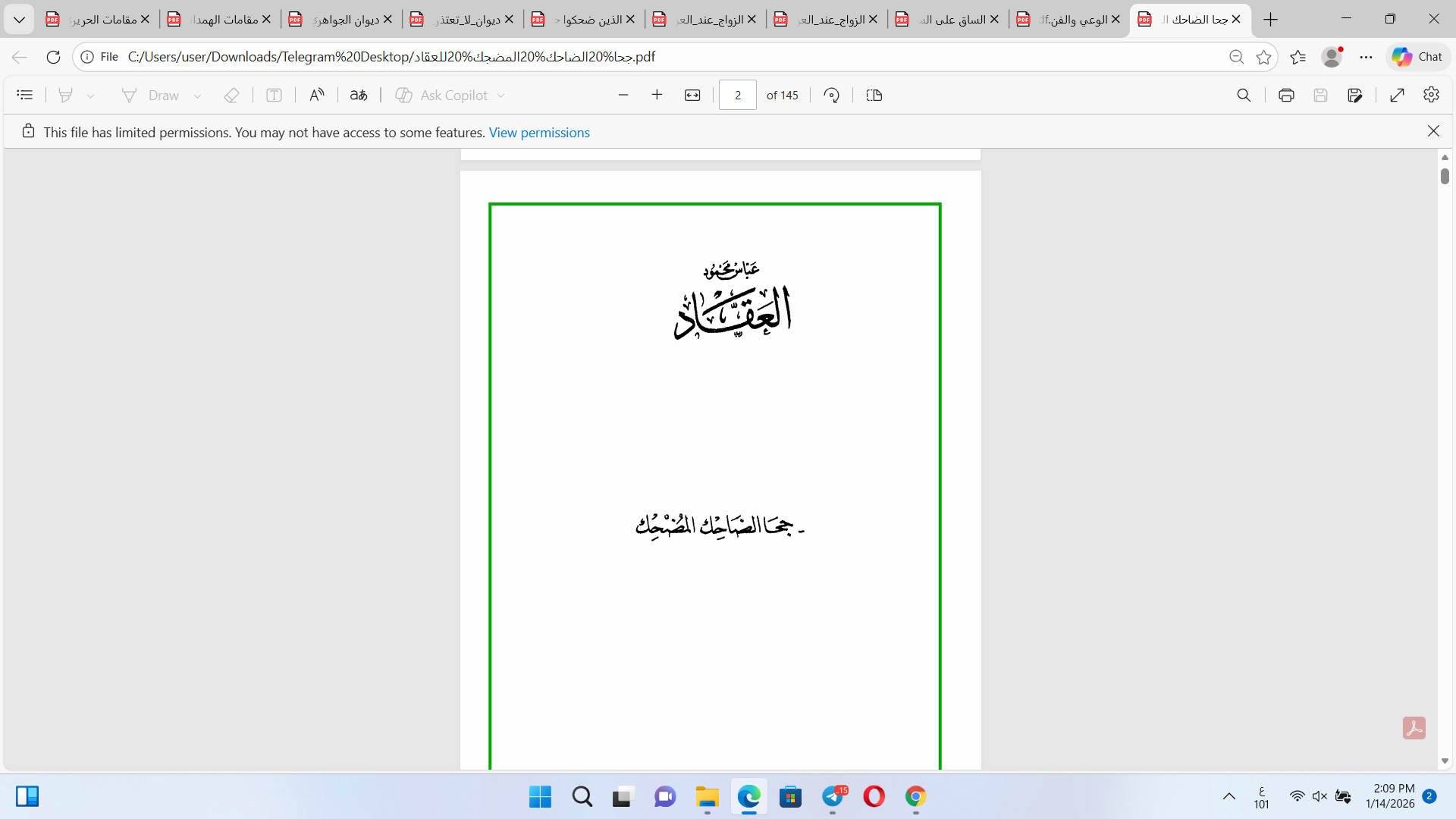Click the address bar zoom icon

[x=1237, y=57]
